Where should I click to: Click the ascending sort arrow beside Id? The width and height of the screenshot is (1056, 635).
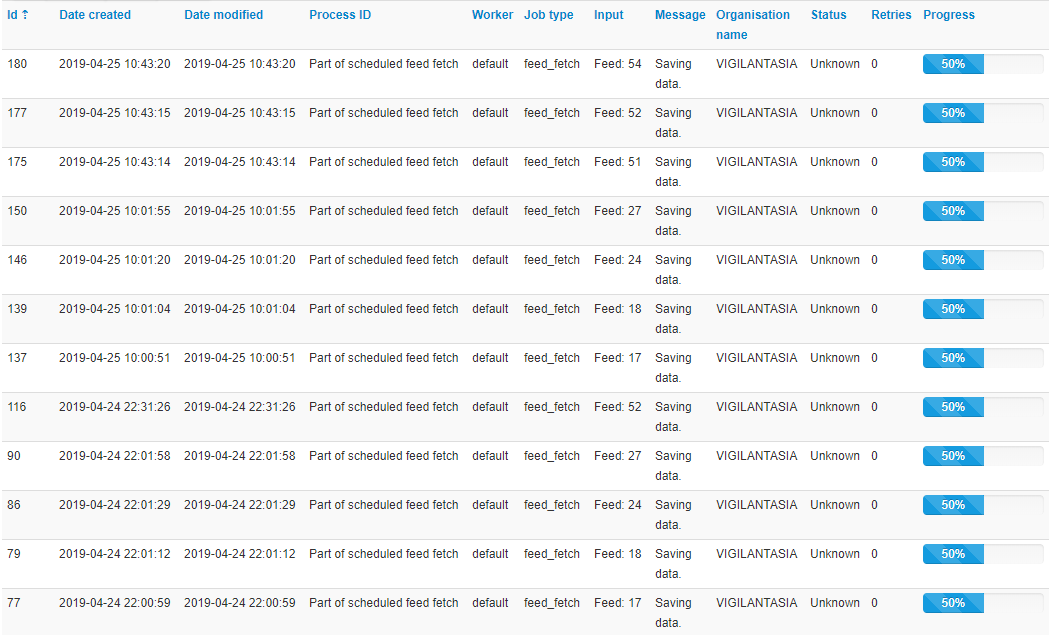[25, 13]
